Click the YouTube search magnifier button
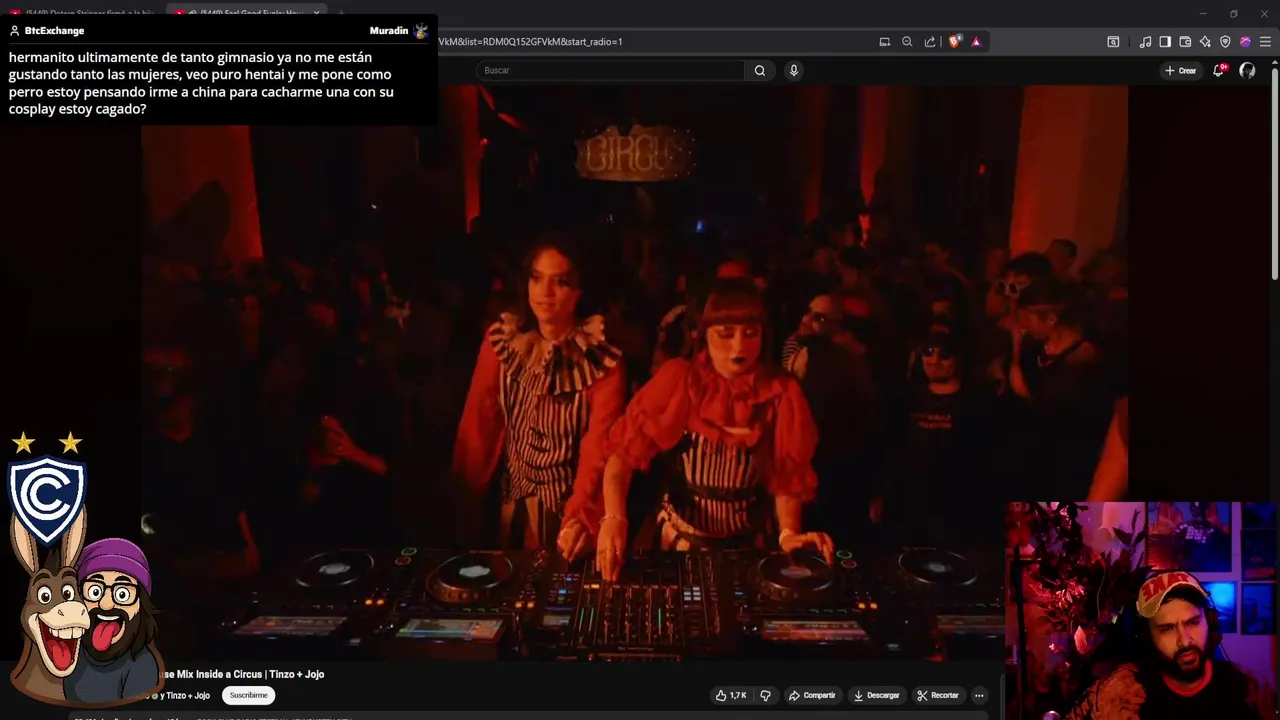The image size is (1280, 720). [x=760, y=70]
